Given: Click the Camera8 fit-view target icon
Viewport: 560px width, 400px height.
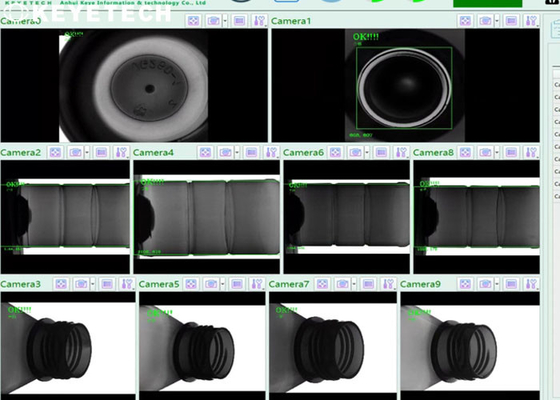Looking at the screenshot, I should point(465,152).
